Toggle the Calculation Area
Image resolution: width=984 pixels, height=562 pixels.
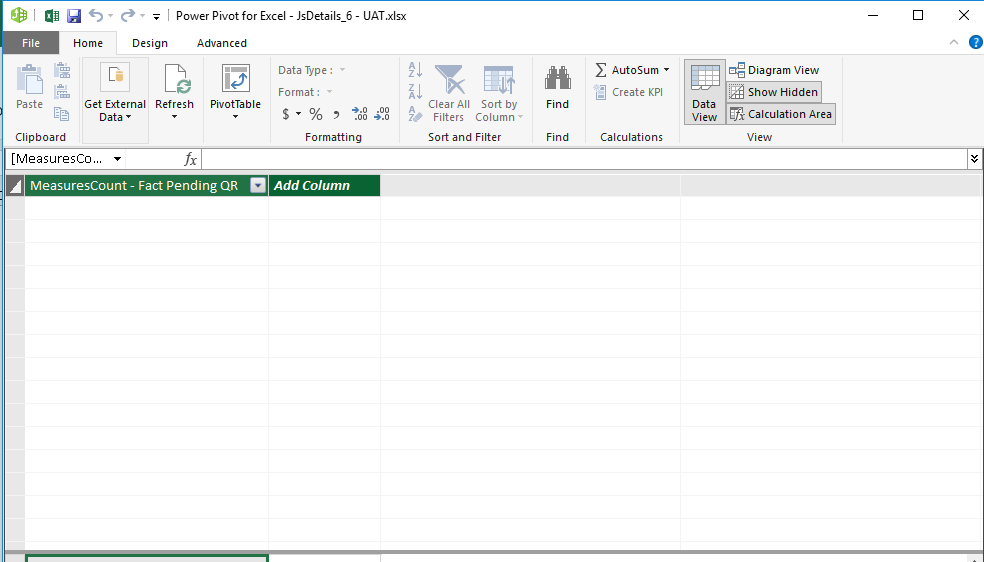[781, 114]
